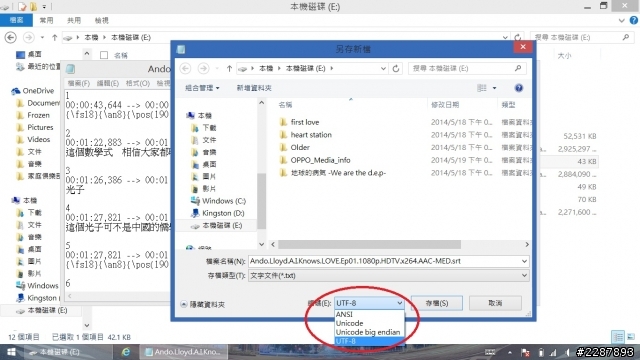640x360 pixels.
Task: Sort by 名稱 column in dialog
Action: pyautogui.click(x=285, y=105)
